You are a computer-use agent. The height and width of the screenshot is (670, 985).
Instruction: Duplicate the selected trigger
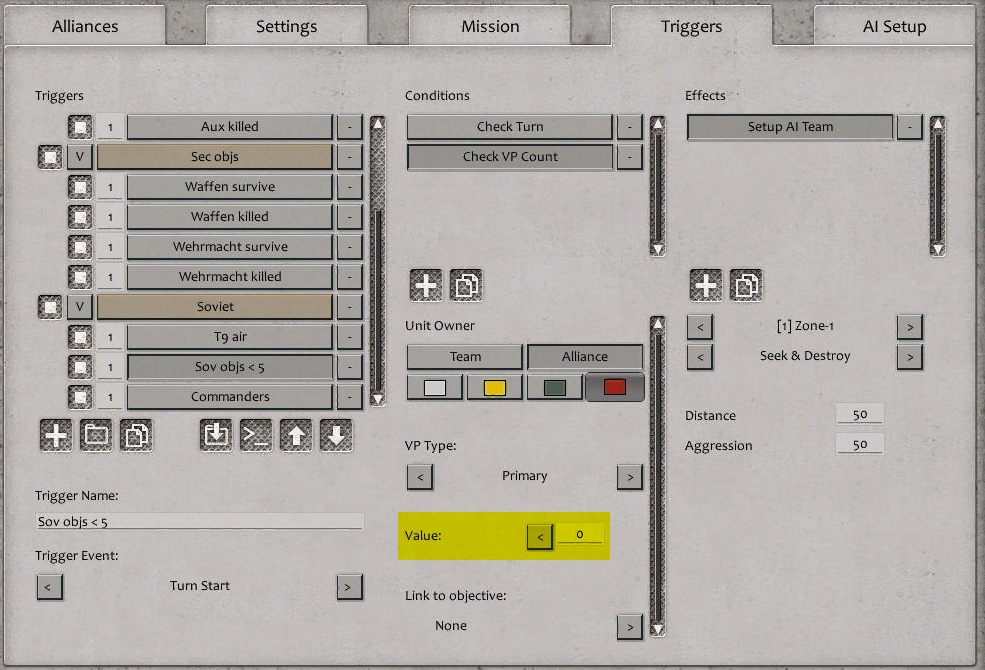tap(135, 435)
